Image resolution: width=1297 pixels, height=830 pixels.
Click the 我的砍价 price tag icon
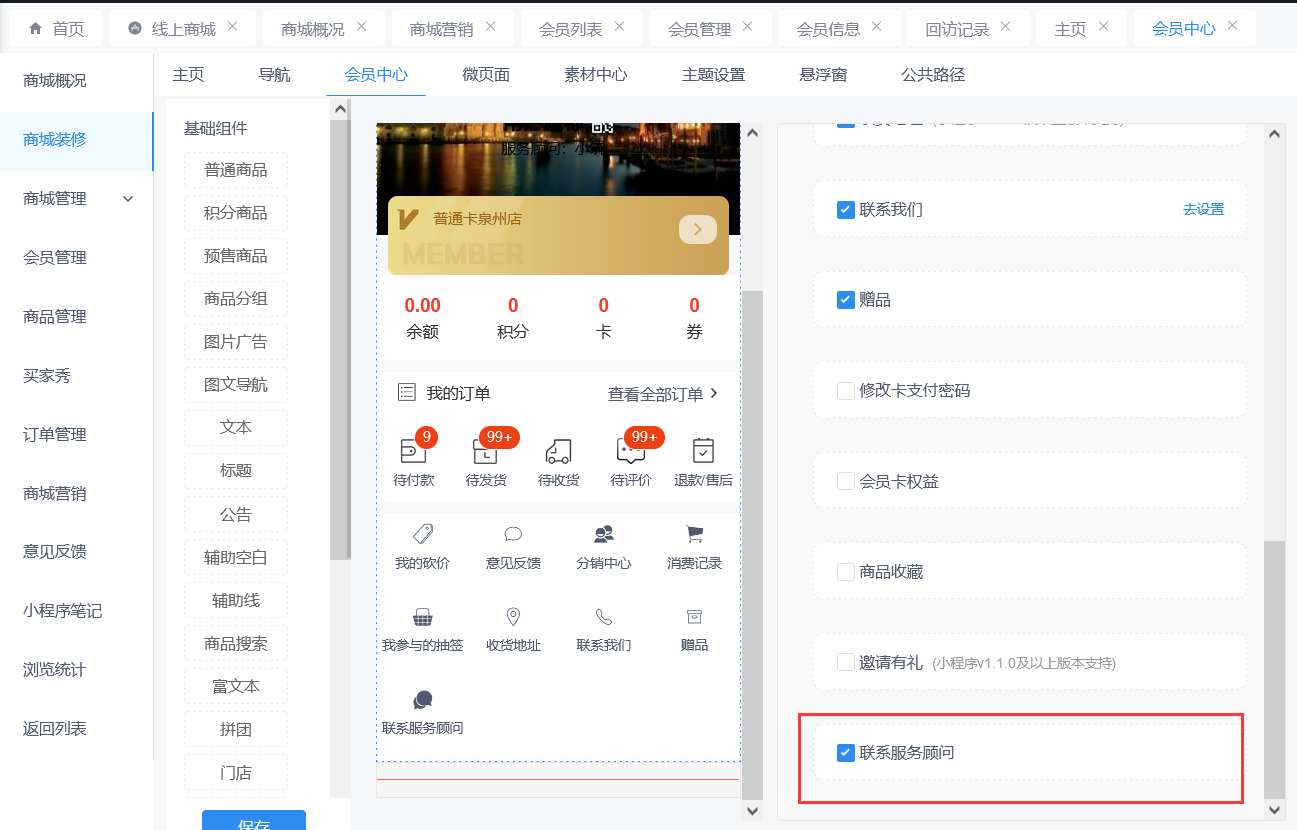422,534
